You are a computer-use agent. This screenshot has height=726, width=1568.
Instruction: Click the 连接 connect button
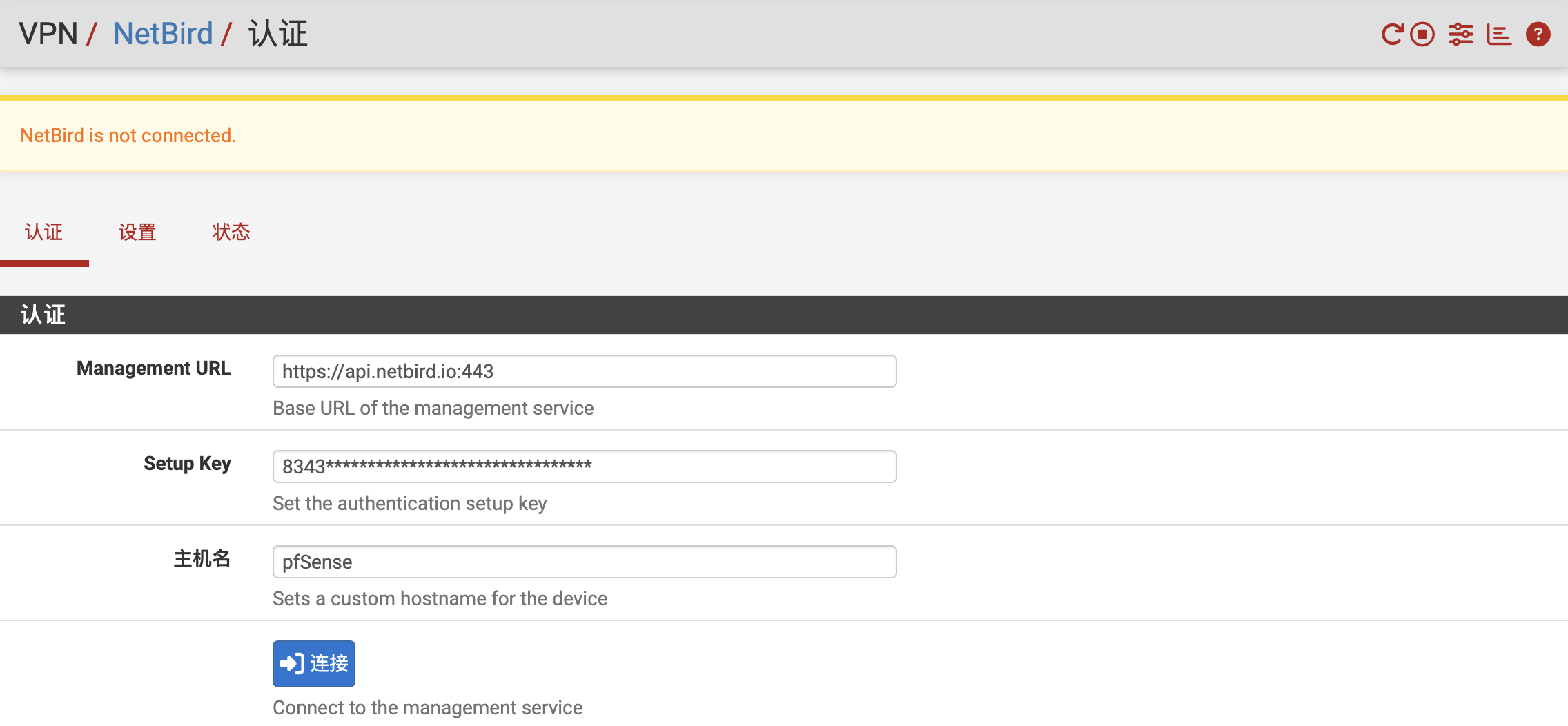pos(314,664)
